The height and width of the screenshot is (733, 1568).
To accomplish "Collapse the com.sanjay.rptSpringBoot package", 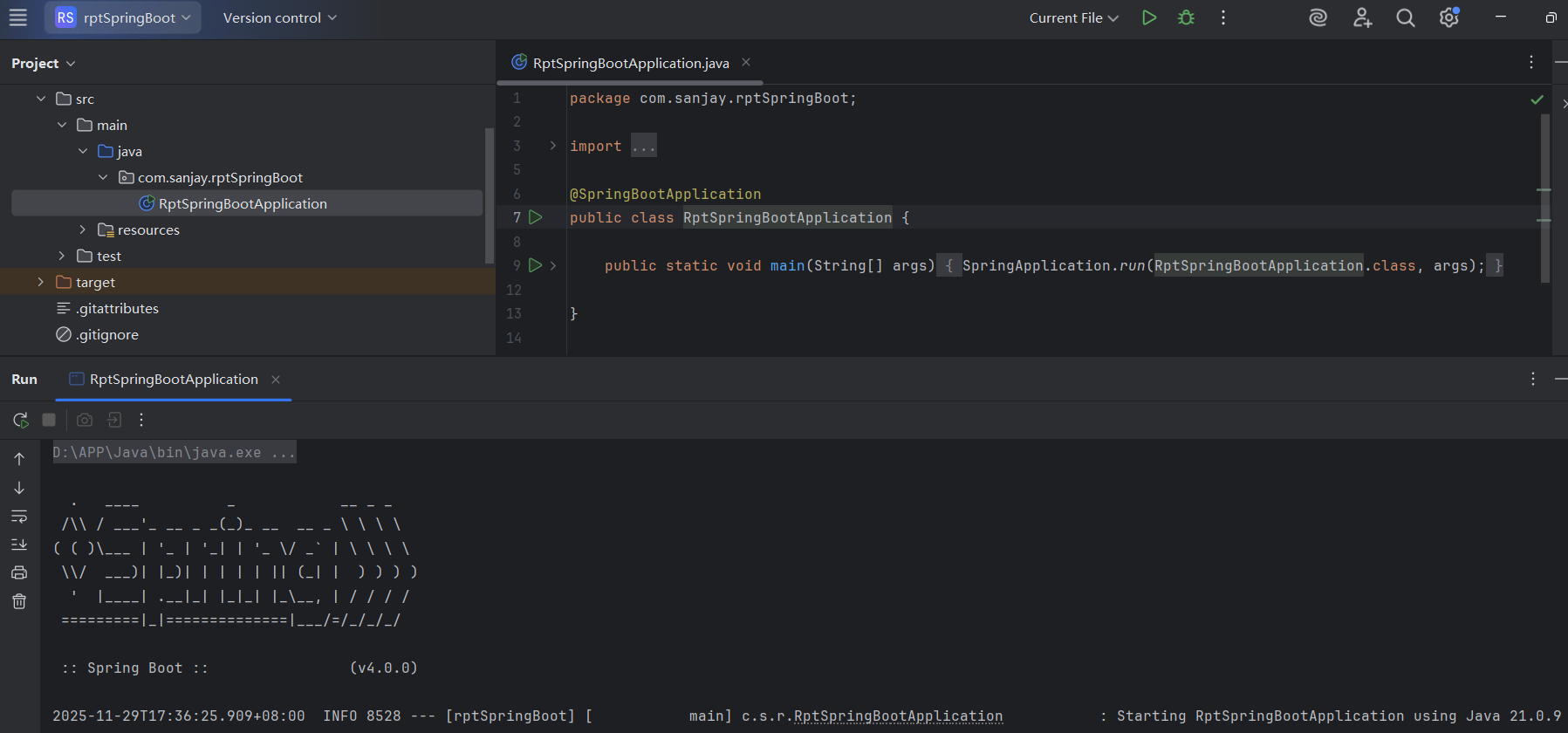I will point(103,177).
